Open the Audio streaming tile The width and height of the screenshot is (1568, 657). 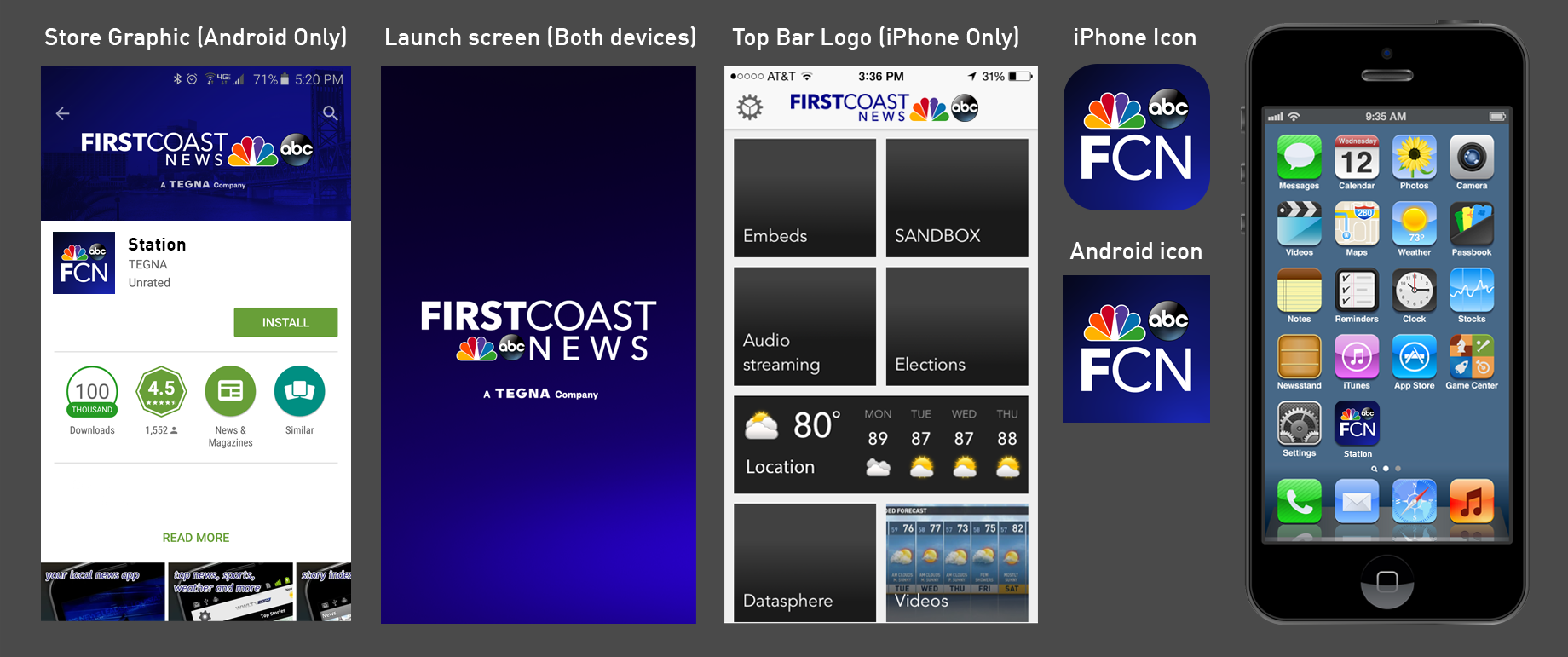coord(804,326)
